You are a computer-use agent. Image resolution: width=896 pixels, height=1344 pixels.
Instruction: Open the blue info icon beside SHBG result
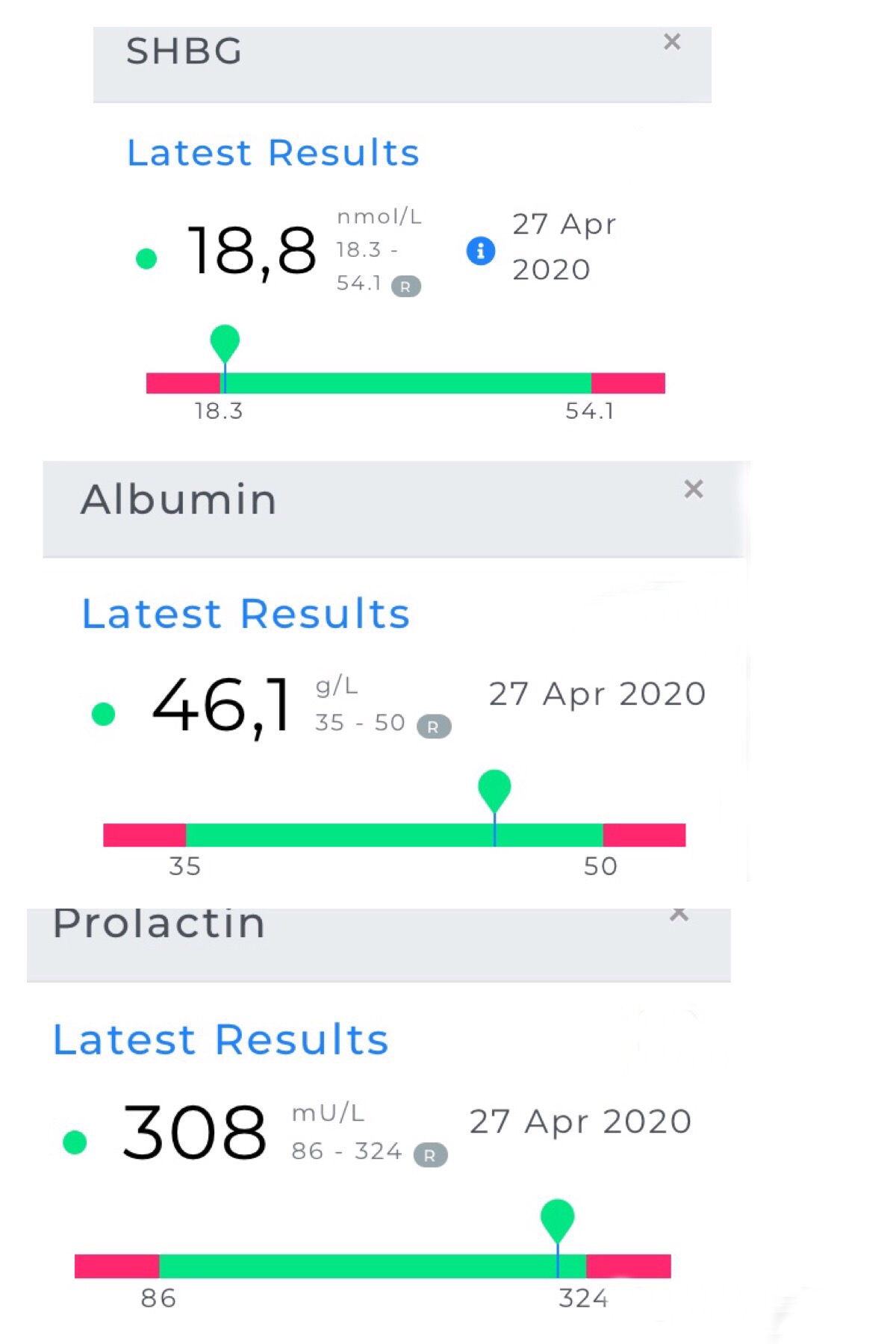coord(481,250)
